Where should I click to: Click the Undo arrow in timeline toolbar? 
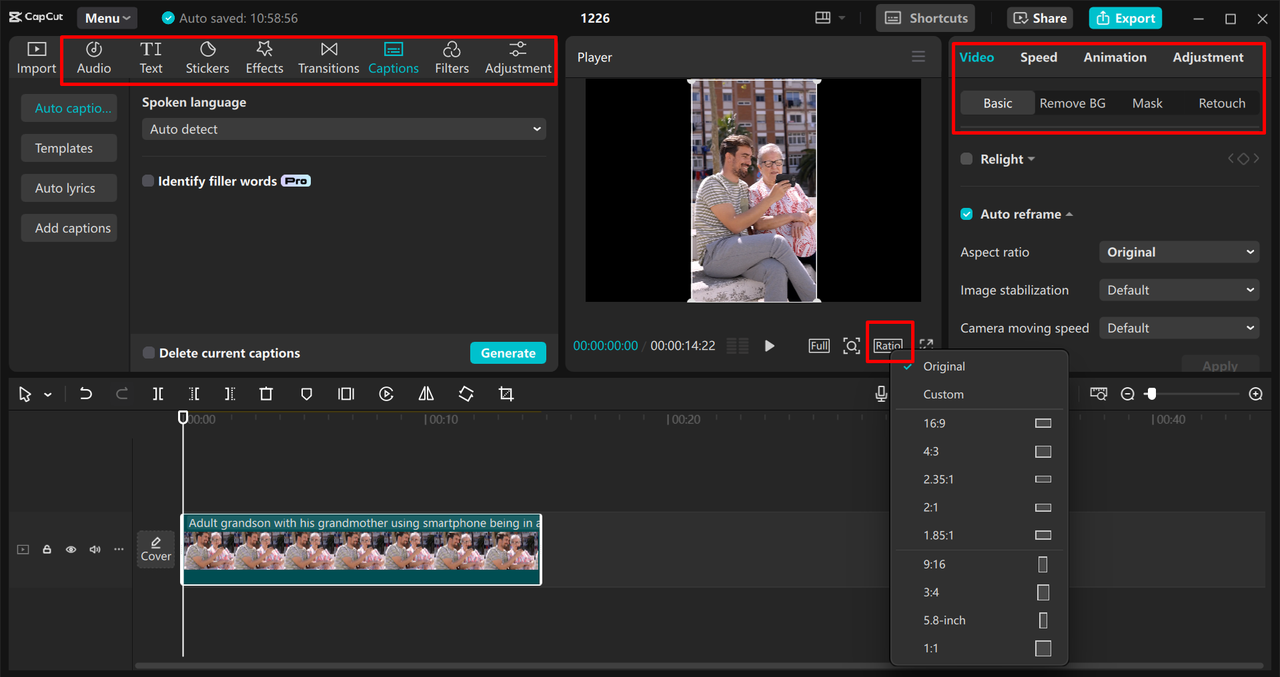pyautogui.click(x=86, y=394)
